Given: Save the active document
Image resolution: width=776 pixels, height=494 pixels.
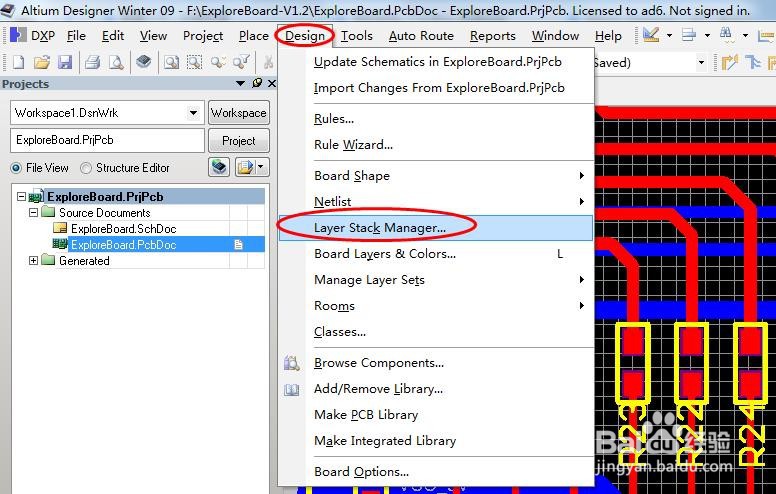Looking at the screenshot, I should [x=65, y=62].
